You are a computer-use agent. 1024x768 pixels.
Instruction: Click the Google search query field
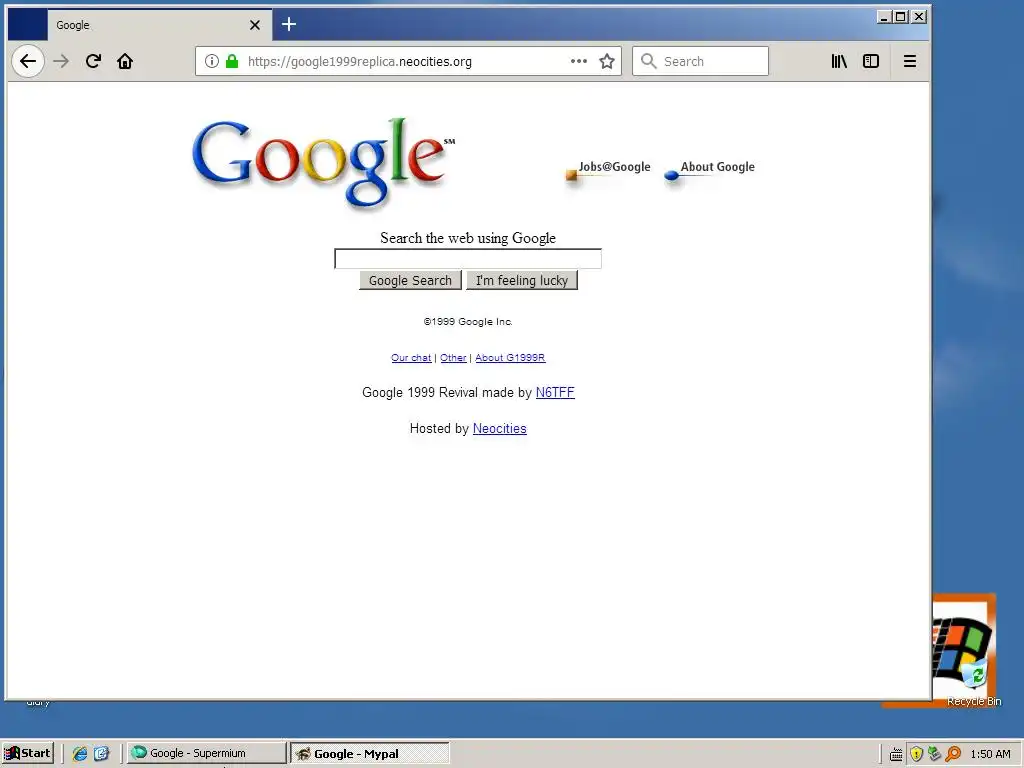coord(468,259)
